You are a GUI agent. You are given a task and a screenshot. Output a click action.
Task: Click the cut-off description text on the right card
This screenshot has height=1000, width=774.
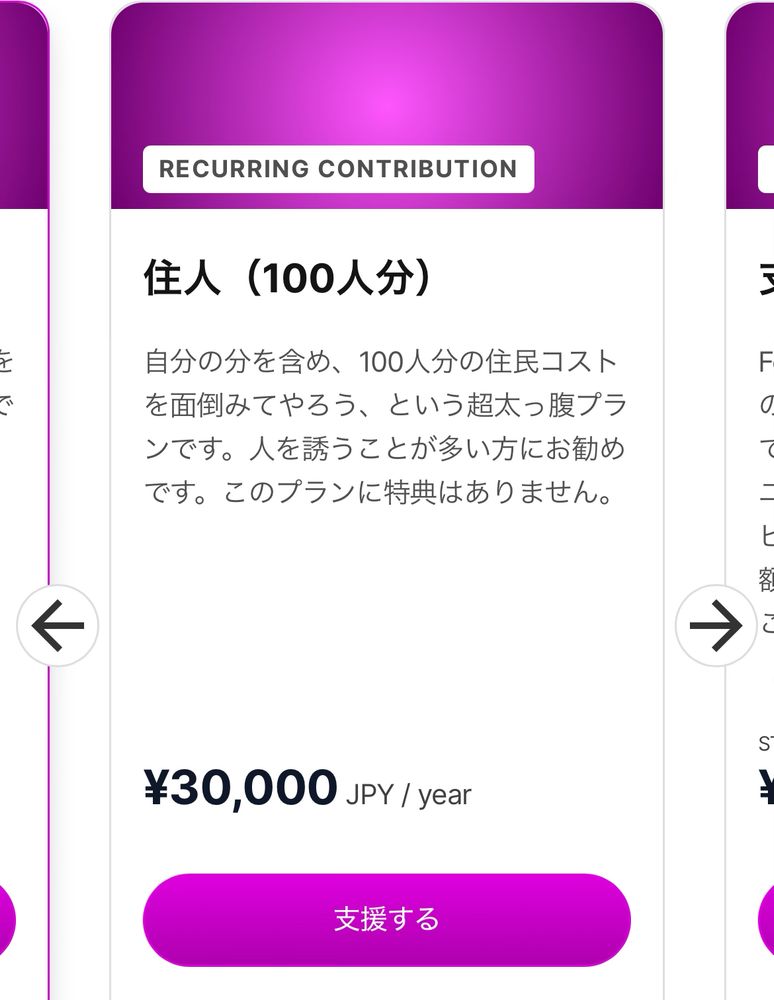point(766,492)
